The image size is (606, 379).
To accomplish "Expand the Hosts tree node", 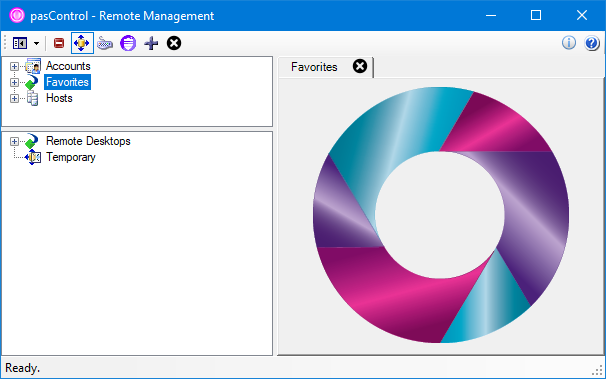I will click(x=14, y=99).
